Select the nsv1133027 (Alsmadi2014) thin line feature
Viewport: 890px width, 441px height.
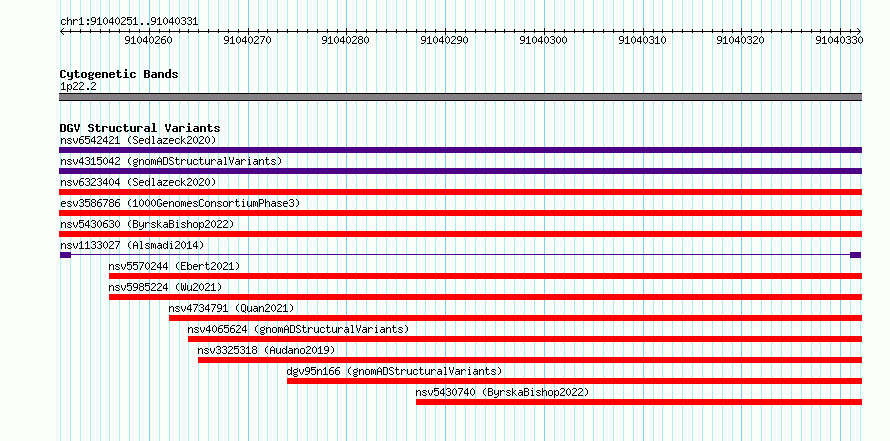pyautogui.click(x=460, y=255)
